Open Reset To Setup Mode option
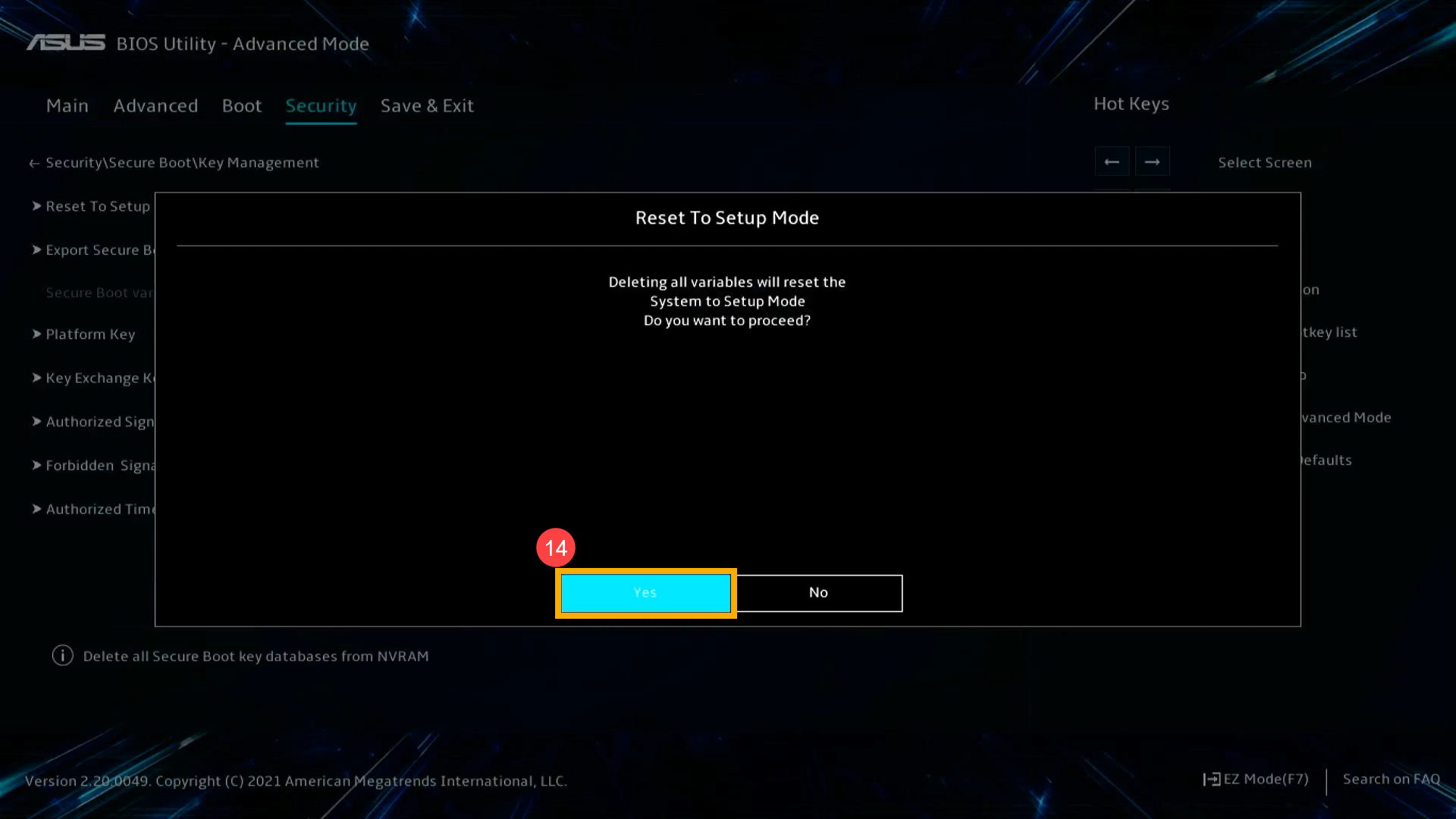The height and width of the screenshot is (819, 1456). [x=98, y=206]
